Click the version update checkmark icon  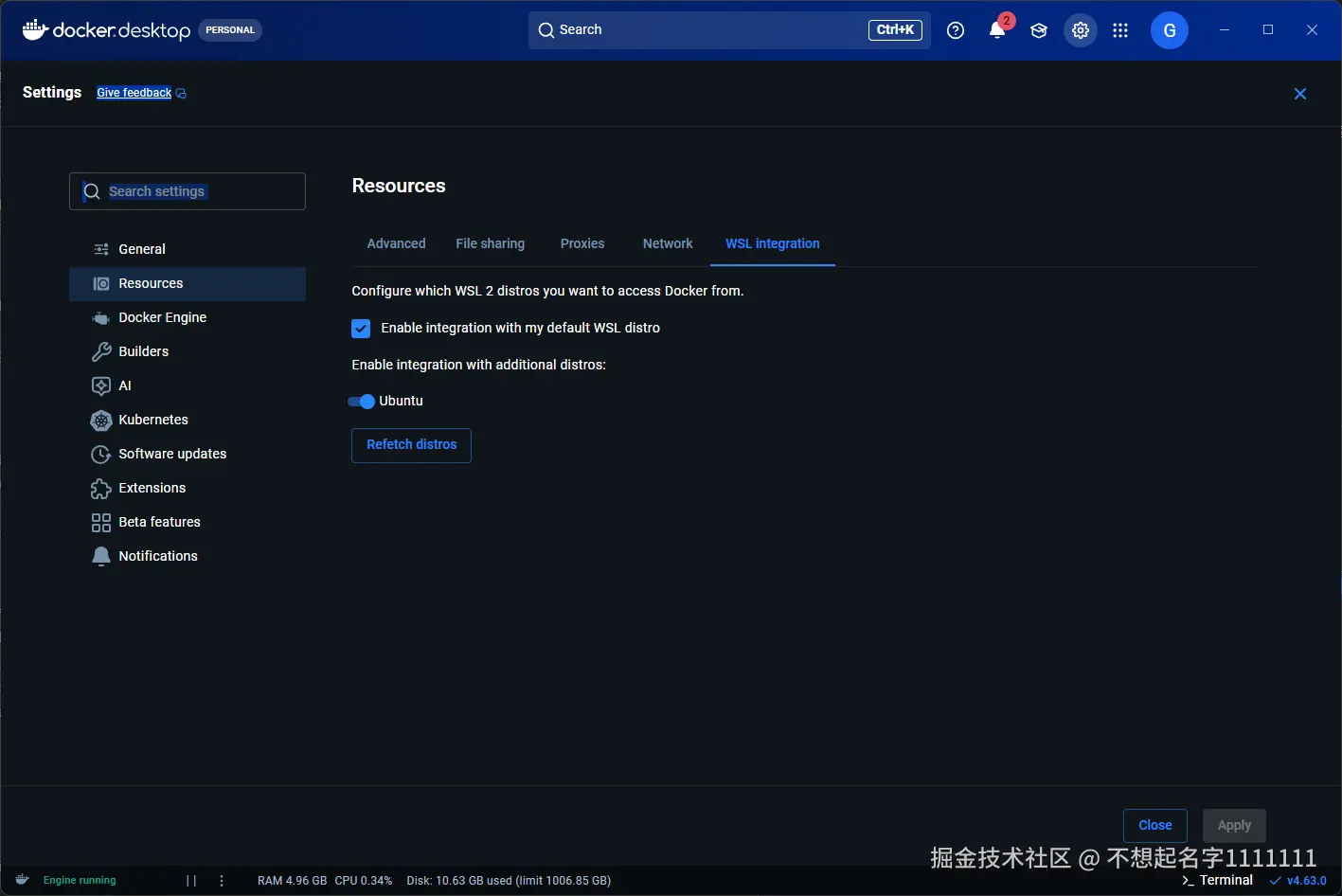click(1276, 881)
